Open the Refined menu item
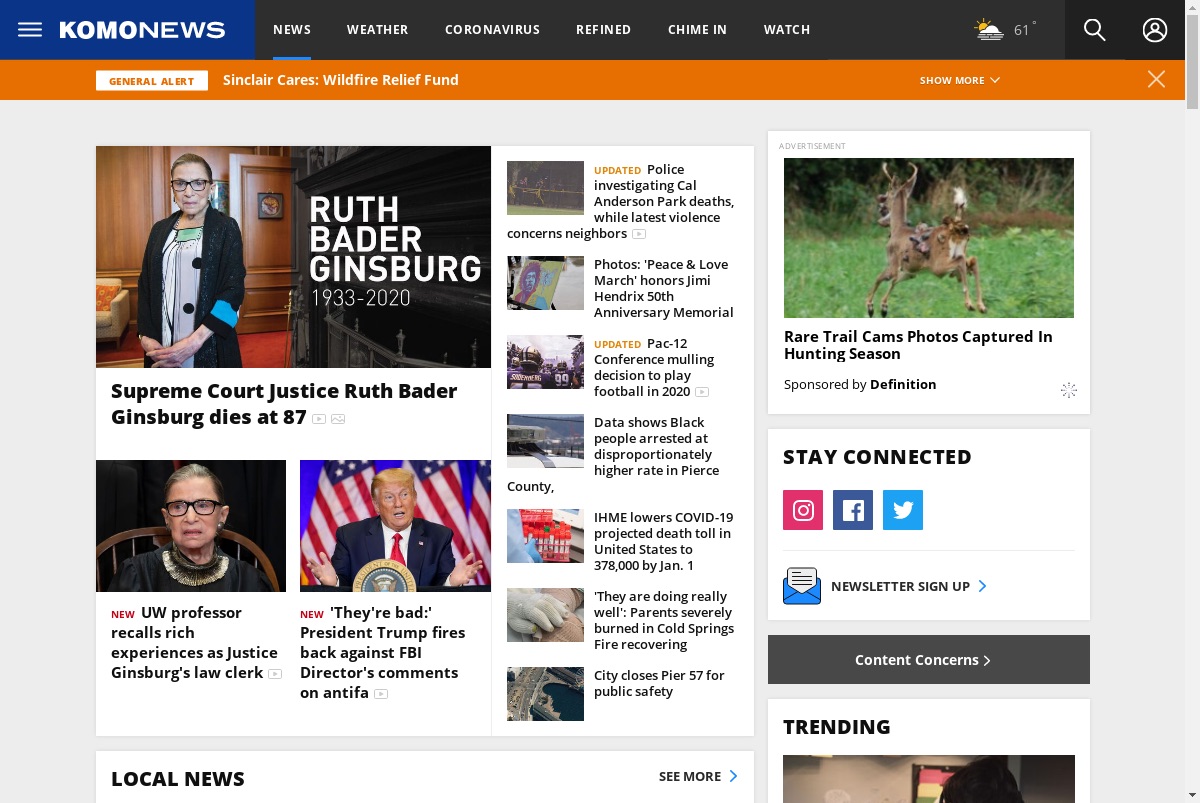The height and width of the screenshot is (803, 1200). [603, 30]
